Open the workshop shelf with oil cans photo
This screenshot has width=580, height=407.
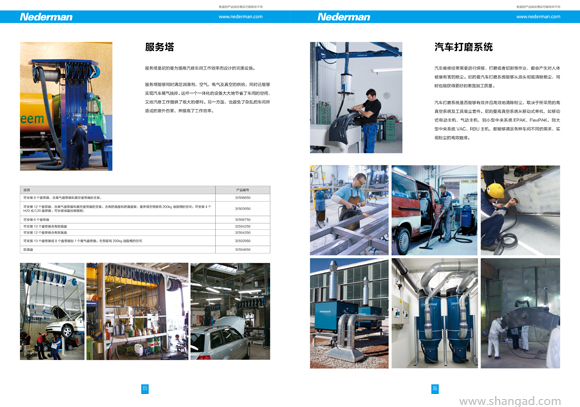[137, 311]
